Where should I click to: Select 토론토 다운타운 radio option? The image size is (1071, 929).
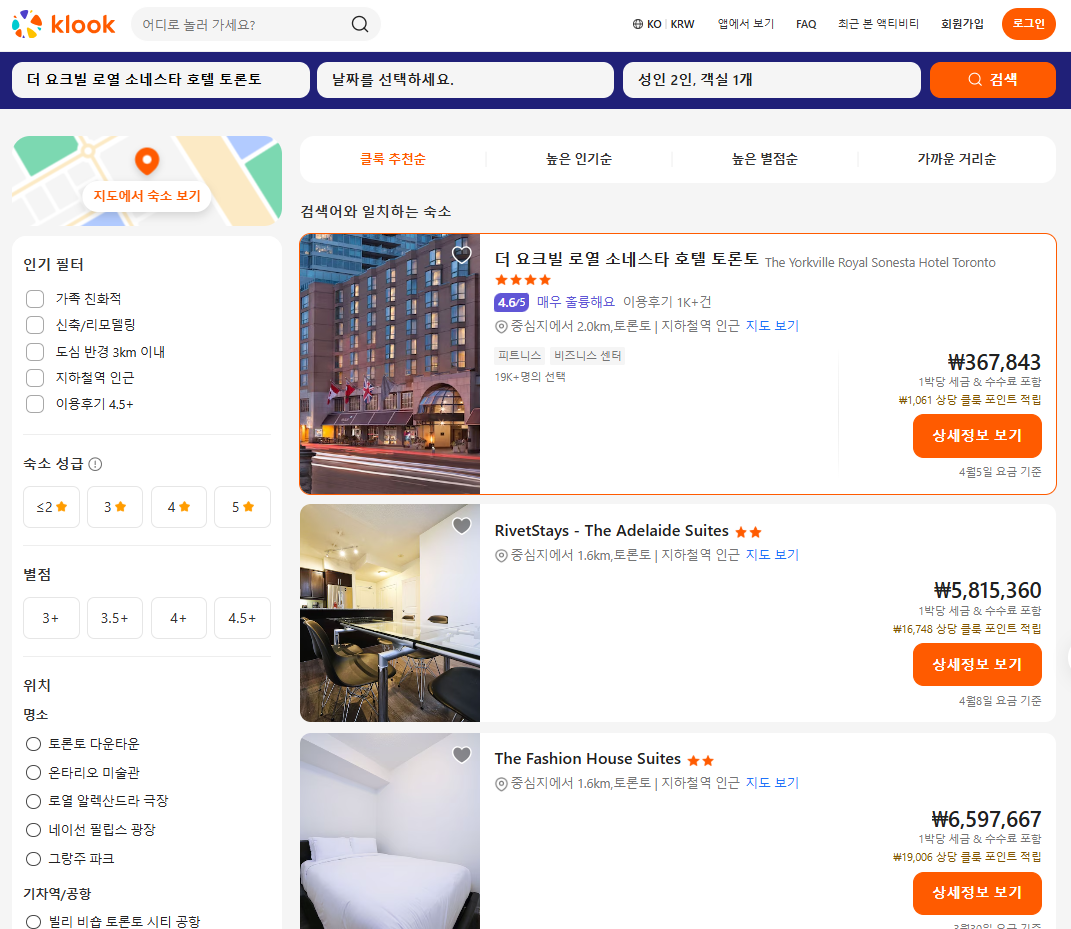click(x=33, y=744)
